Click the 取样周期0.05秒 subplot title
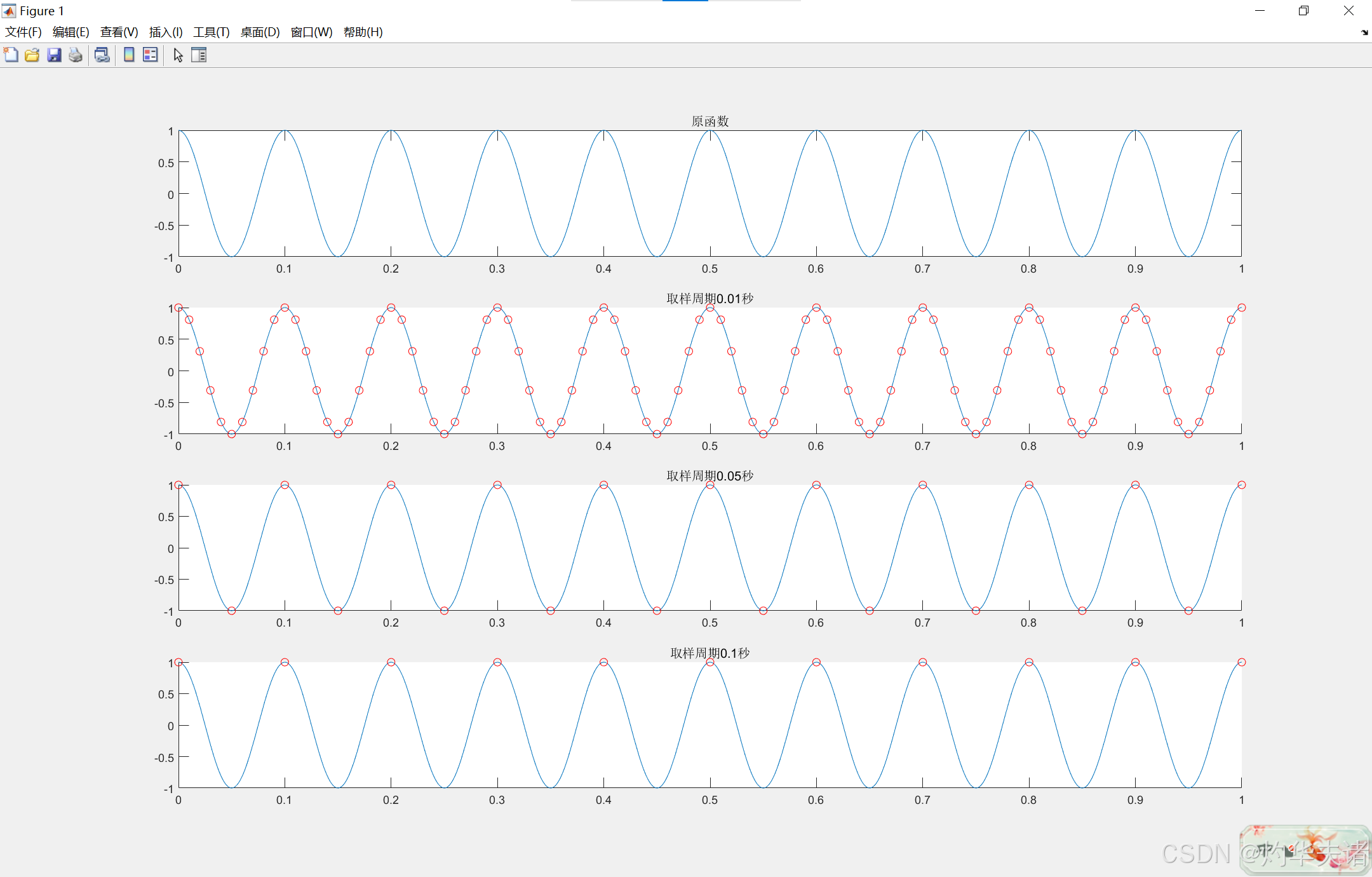The width and height of the screenshot is (1372, 877). click(710, 476)
